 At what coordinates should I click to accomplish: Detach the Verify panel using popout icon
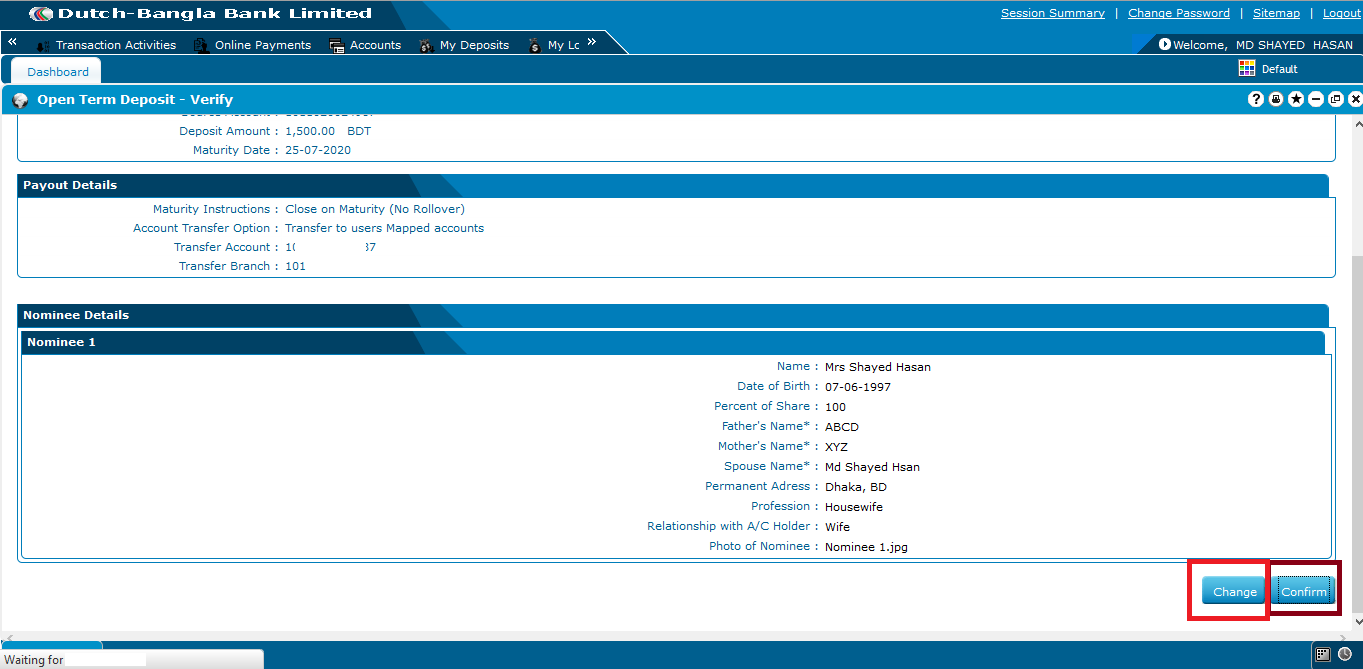pos(1336,99)
